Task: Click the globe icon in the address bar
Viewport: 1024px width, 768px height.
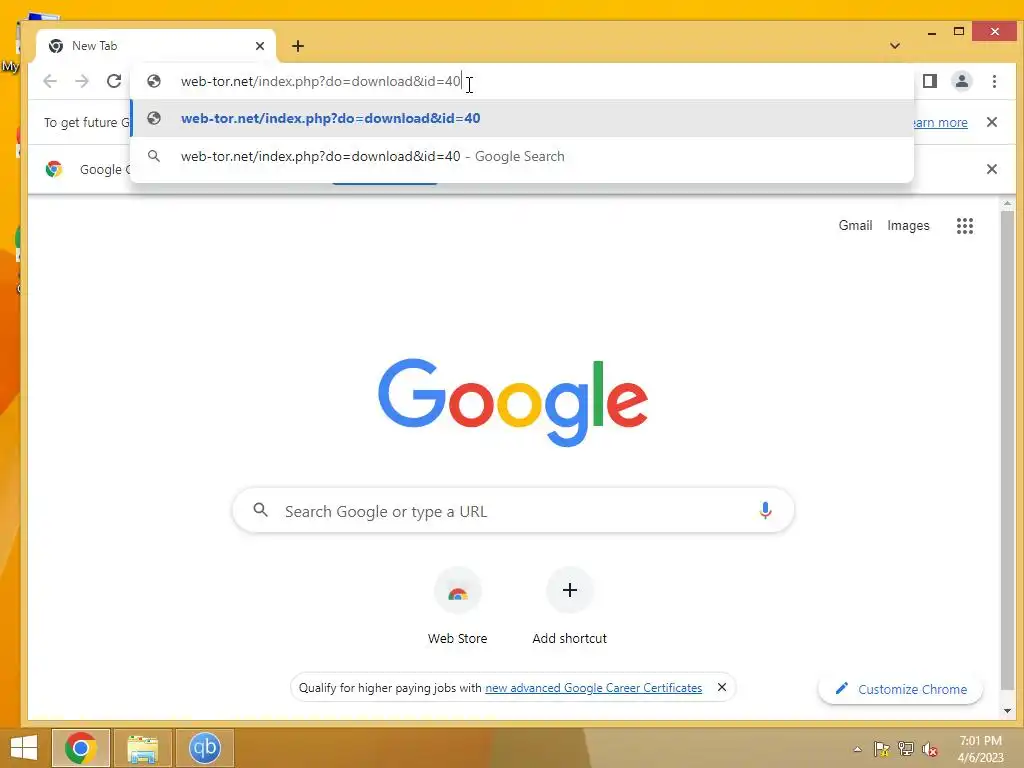Action: click(154, 81)
